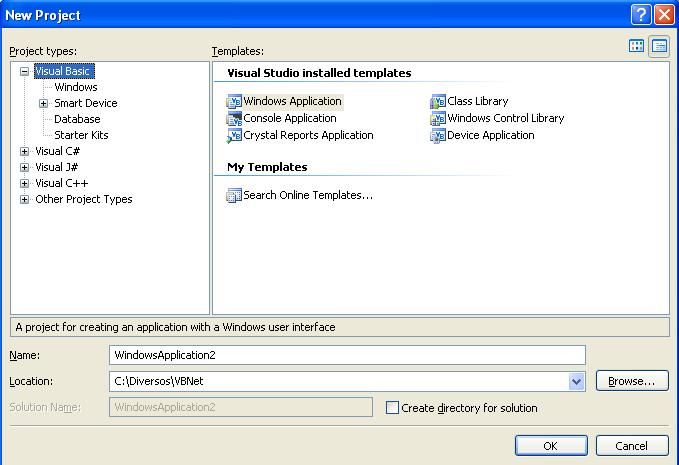Select Starter Kits in project types

pyautogui.click(x=81, y=135)
